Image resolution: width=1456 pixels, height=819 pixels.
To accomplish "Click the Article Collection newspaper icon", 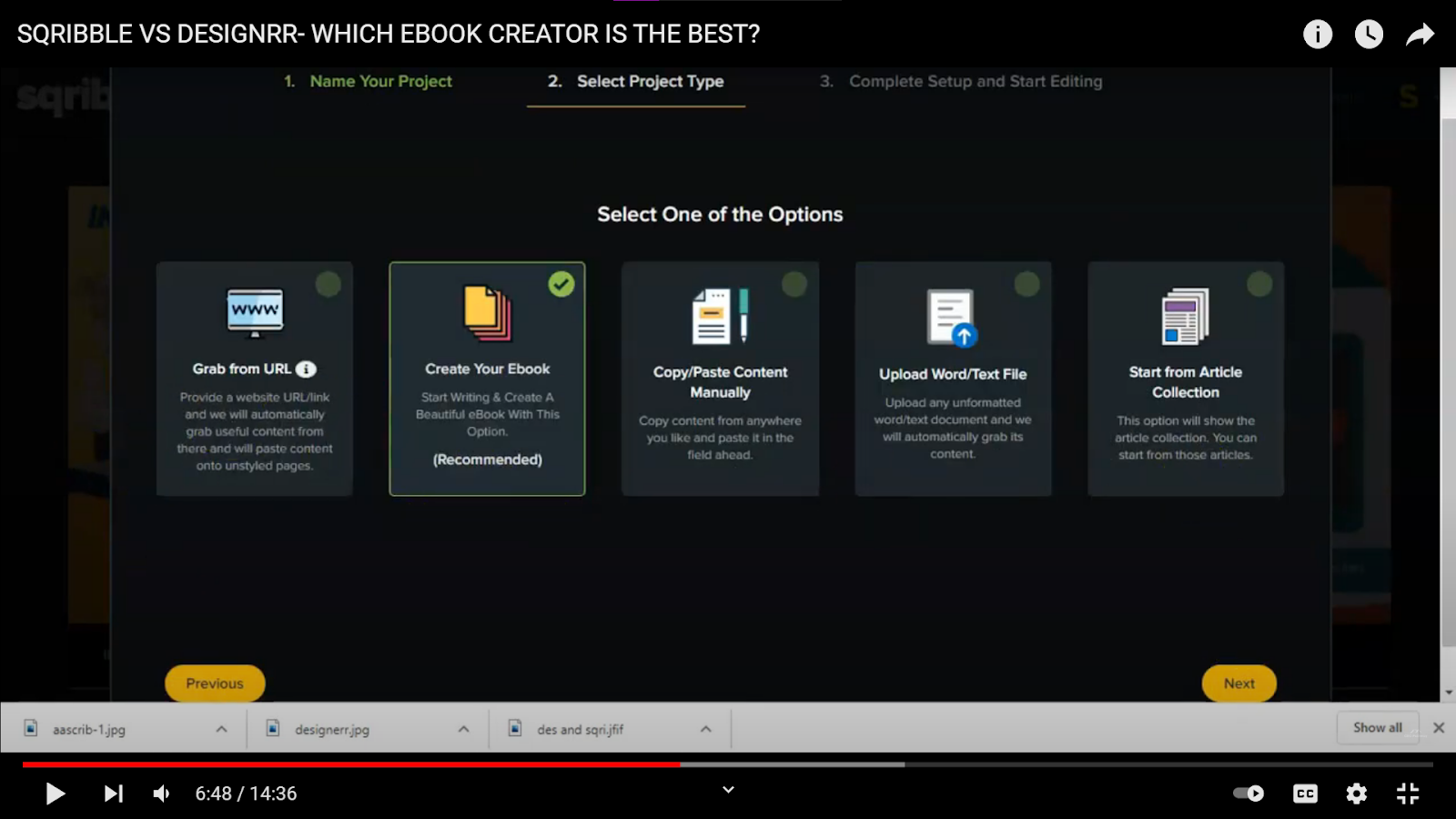I will pyautogui.click(x=1186, y=316).
